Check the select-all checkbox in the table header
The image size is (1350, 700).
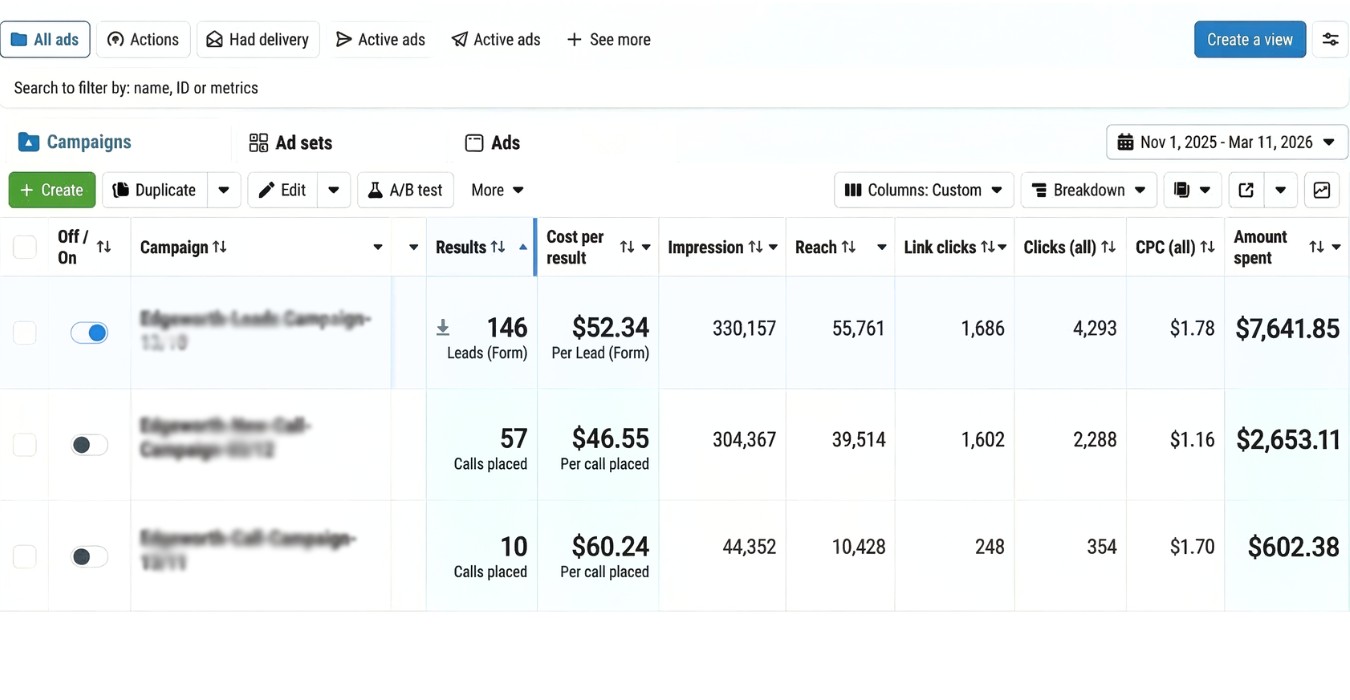tap(24, 247)
